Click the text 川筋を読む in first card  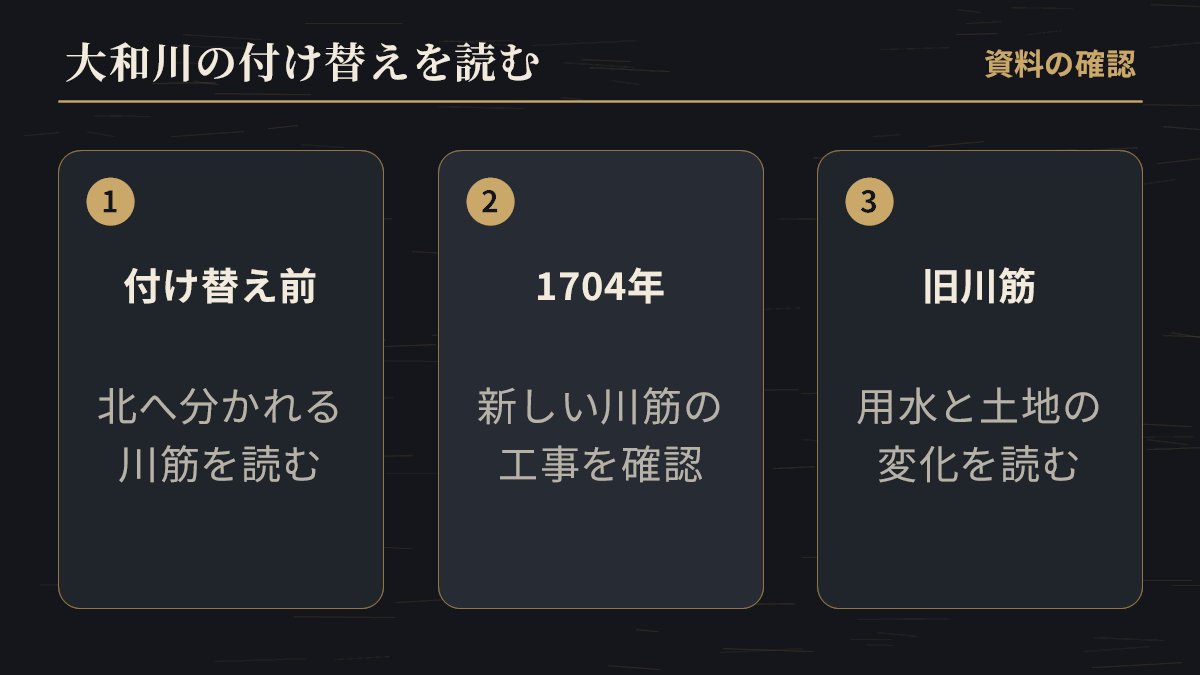(x=220, y=466)
